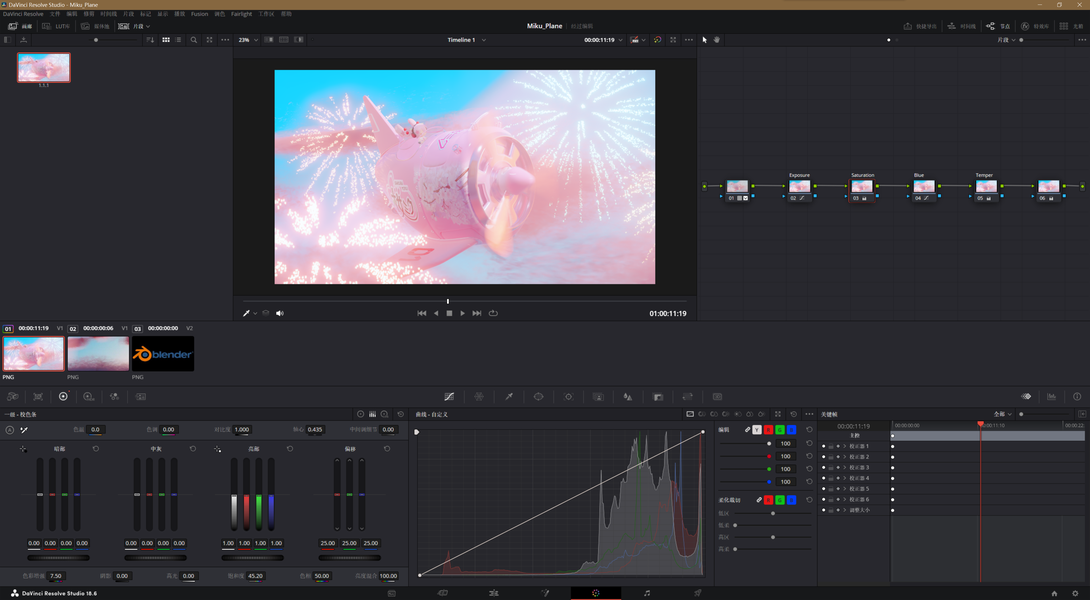The height and width of the screenshot is (600, 1090).
Task: Click the 快捷导出 quick export button
Action: click(920, 26)
